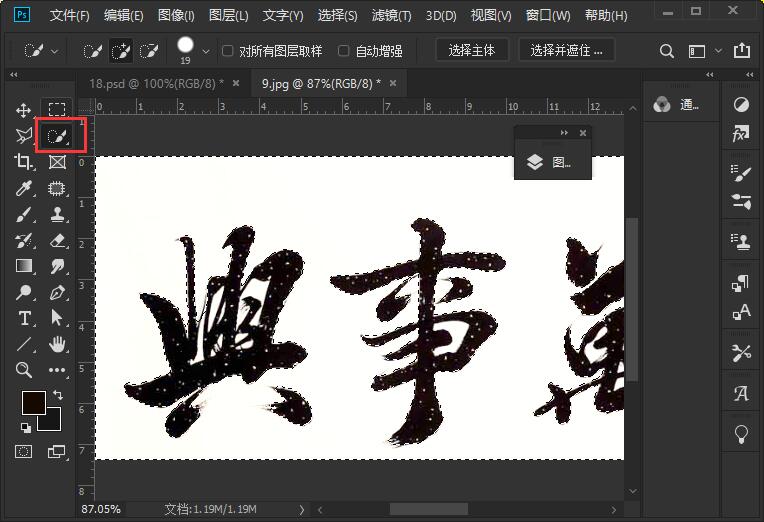Select the Zoom tool in toolbox
Viewport: 764px width, 522px height.
coord(23,370)
